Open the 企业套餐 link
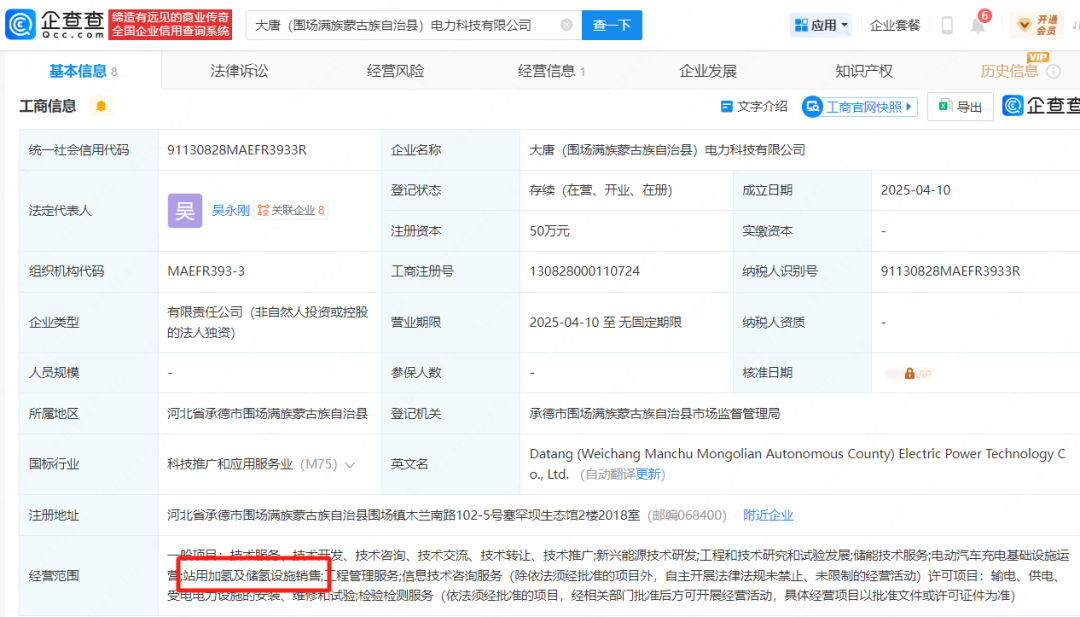This screenshot has width=1080, height=617. [895, 25]
